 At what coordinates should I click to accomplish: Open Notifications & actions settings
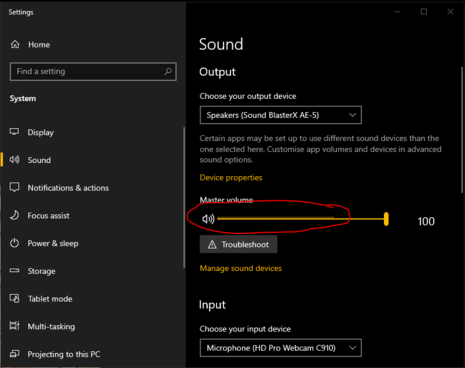pos(68,188)
